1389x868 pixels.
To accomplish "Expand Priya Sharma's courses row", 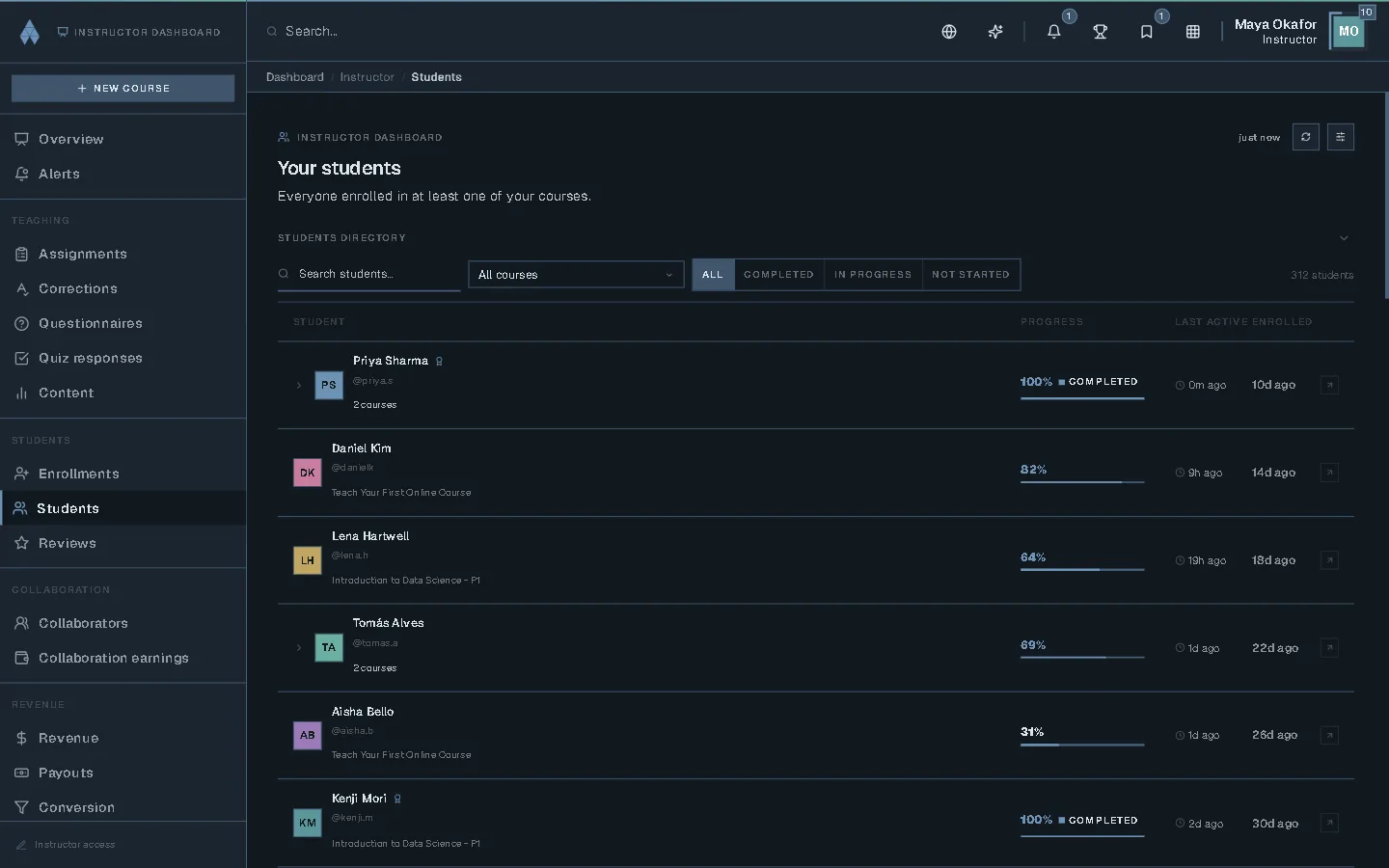I will 299,386.
